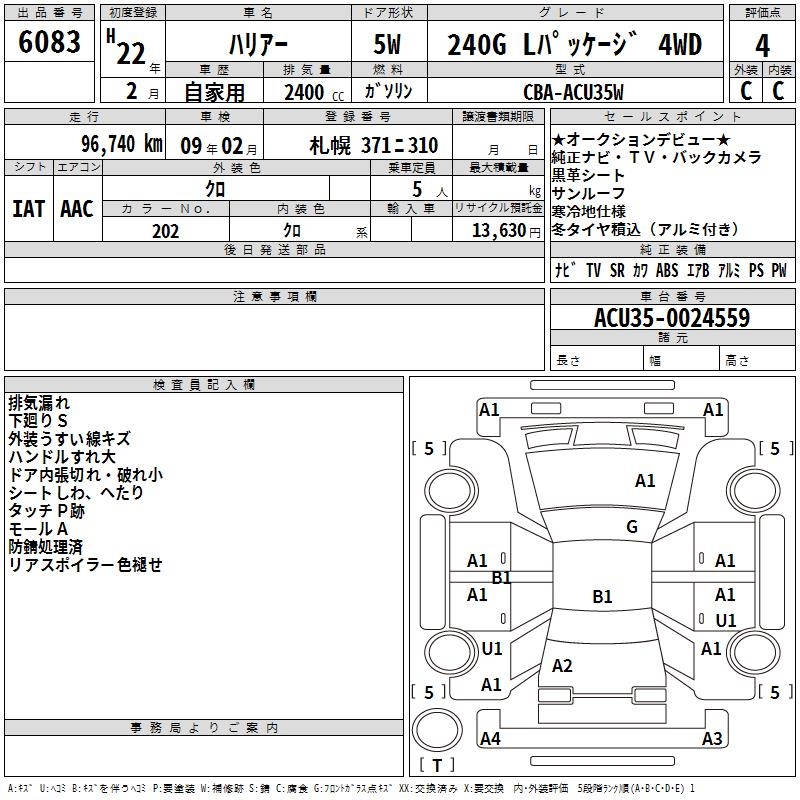800x800 pixels.
Task: Click the リアスポイラー色褪せ note
Action: click(85, 565)
